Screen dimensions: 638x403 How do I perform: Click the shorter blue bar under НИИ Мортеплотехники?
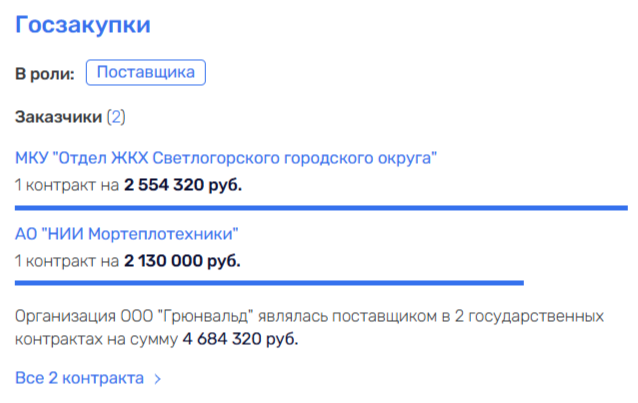[x=269, y=283]
